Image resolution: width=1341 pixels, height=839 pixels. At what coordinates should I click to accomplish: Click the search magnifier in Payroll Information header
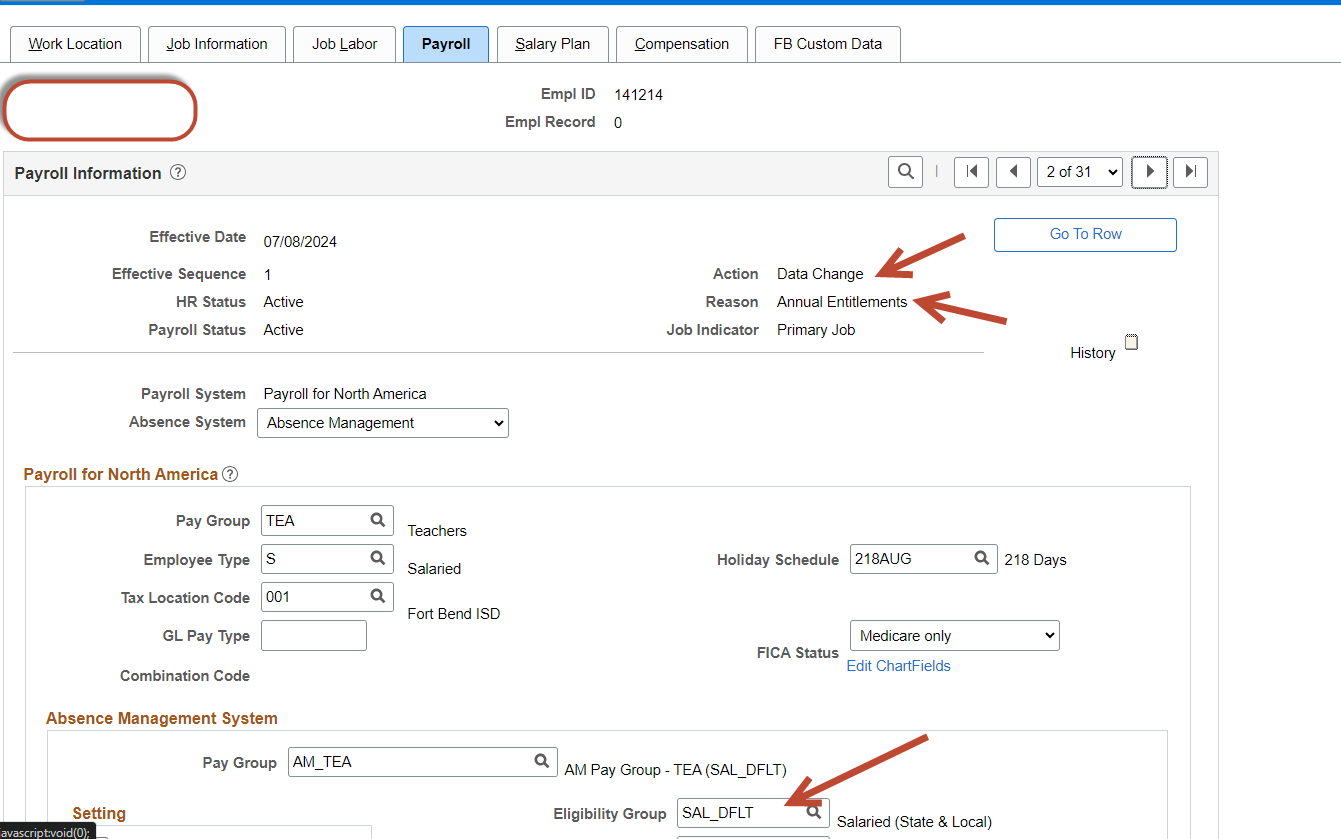[905, 172]
